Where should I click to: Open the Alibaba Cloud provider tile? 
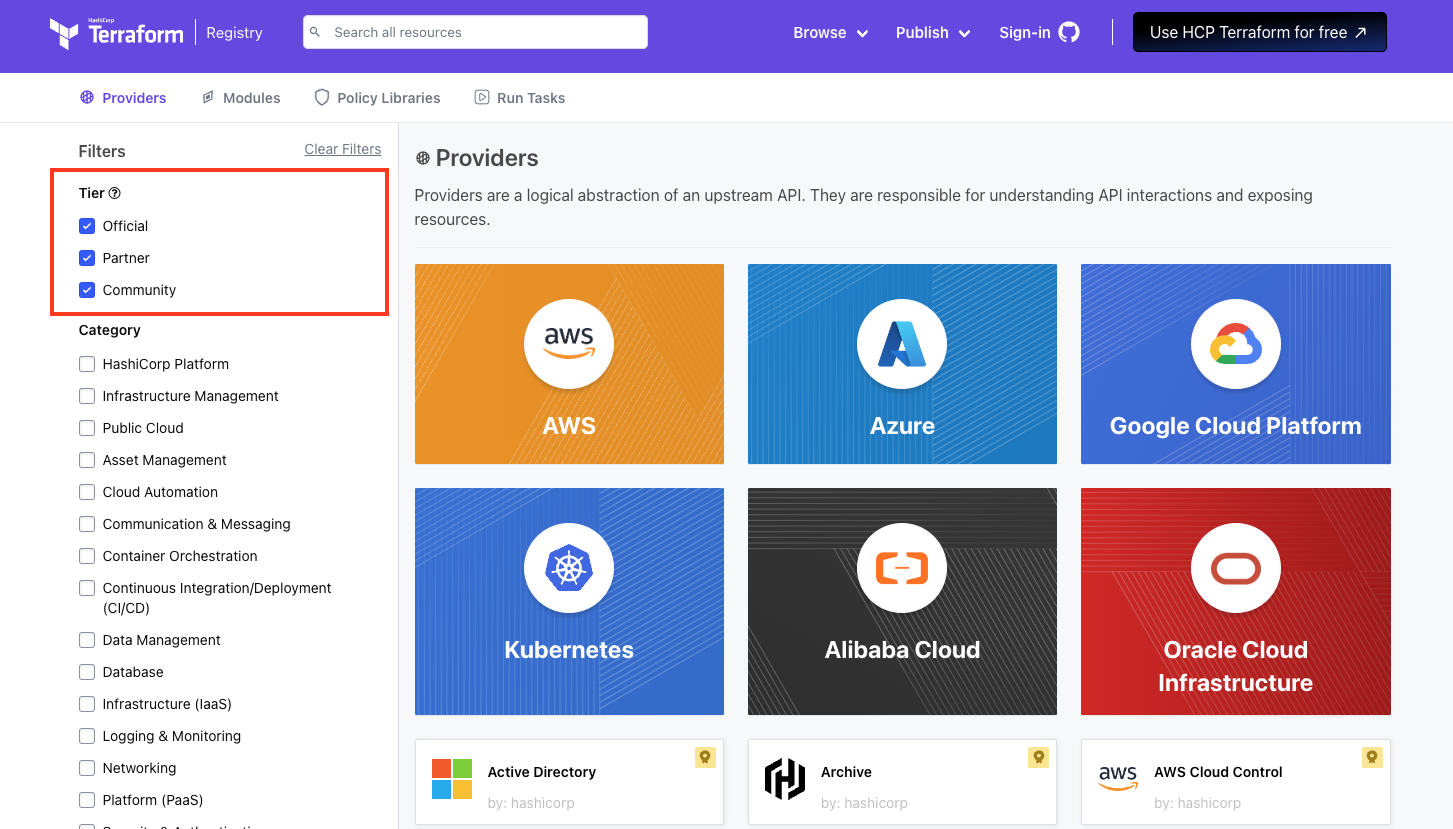(x=902, y=601)
